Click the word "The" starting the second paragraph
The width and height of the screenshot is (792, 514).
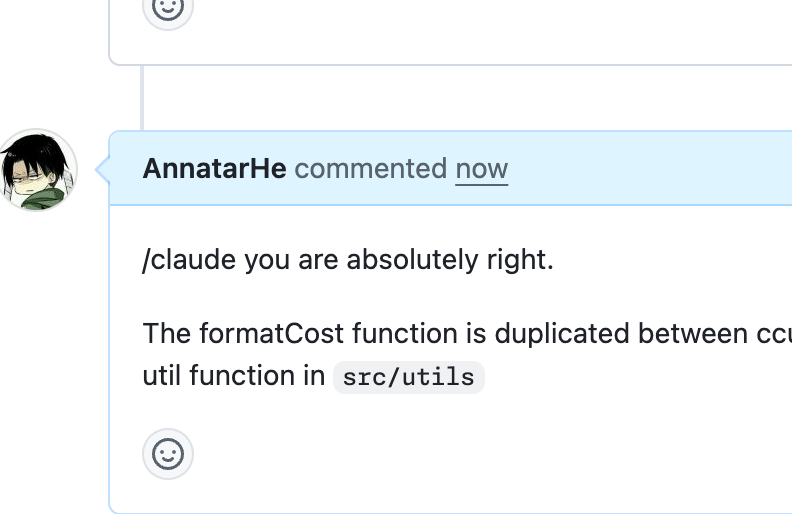point(163,332)
